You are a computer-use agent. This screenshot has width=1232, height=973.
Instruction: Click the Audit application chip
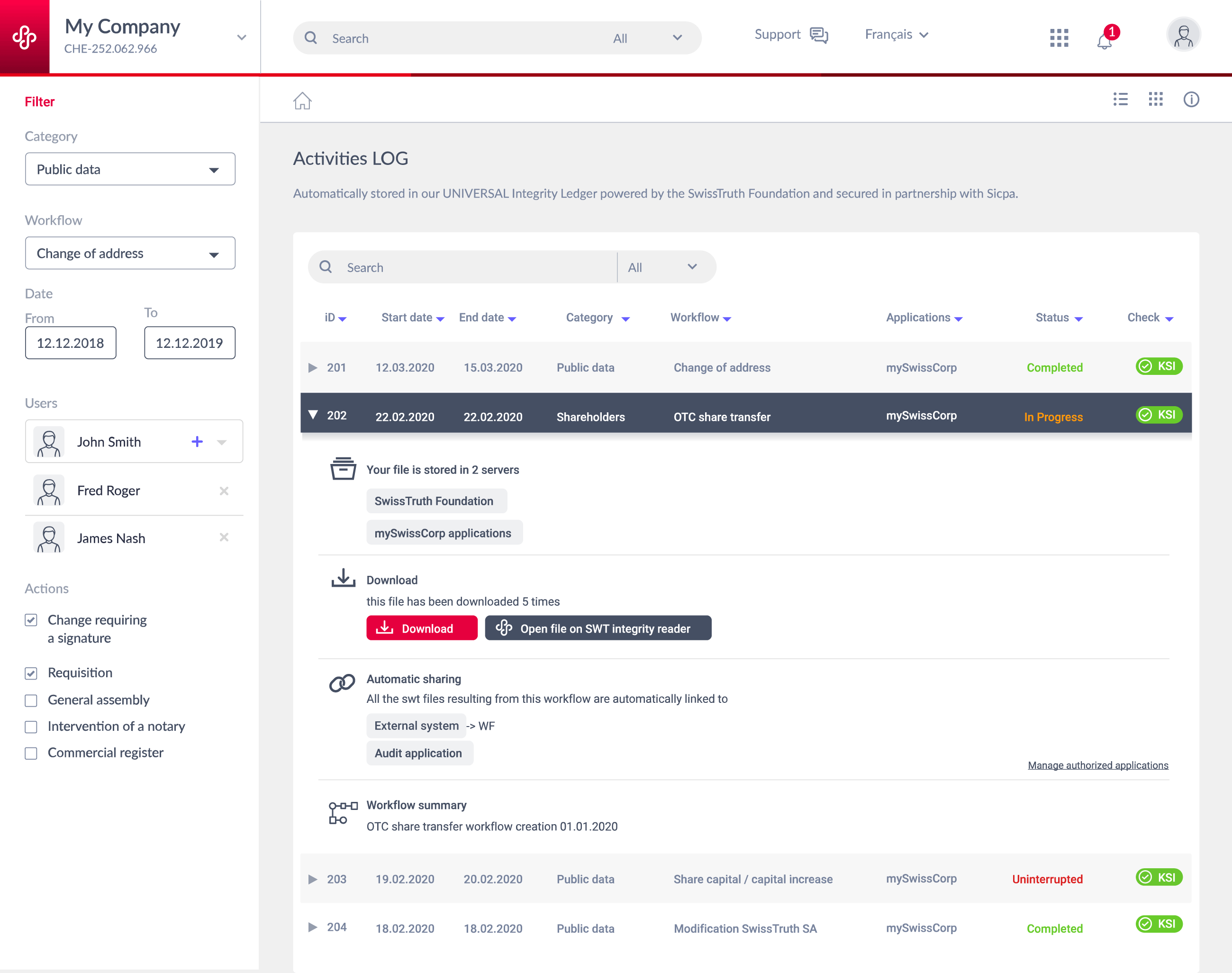point(419,753)
